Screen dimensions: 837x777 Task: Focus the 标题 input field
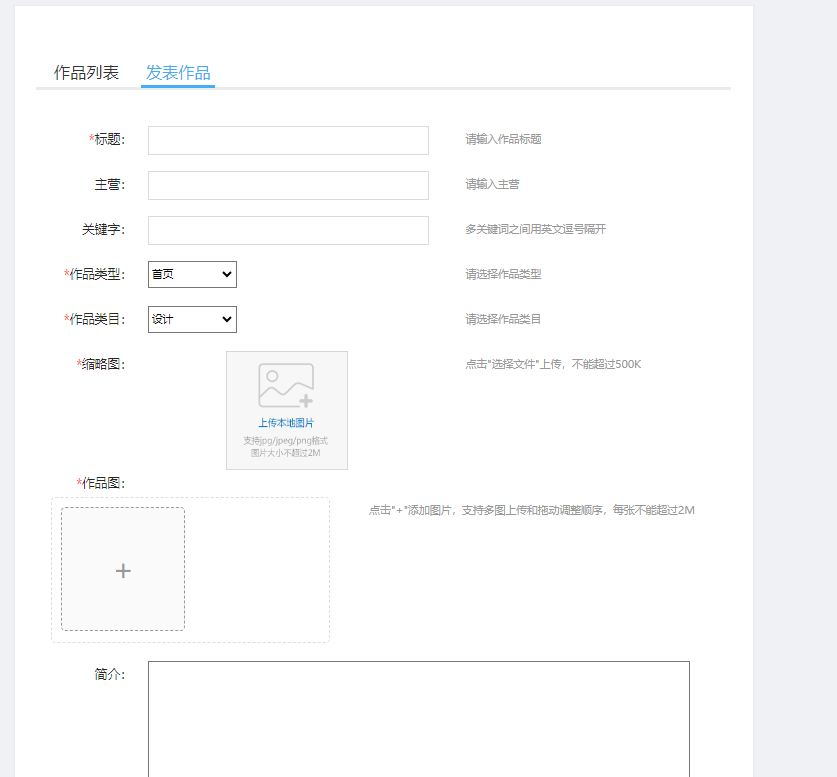tap(288, 140)
